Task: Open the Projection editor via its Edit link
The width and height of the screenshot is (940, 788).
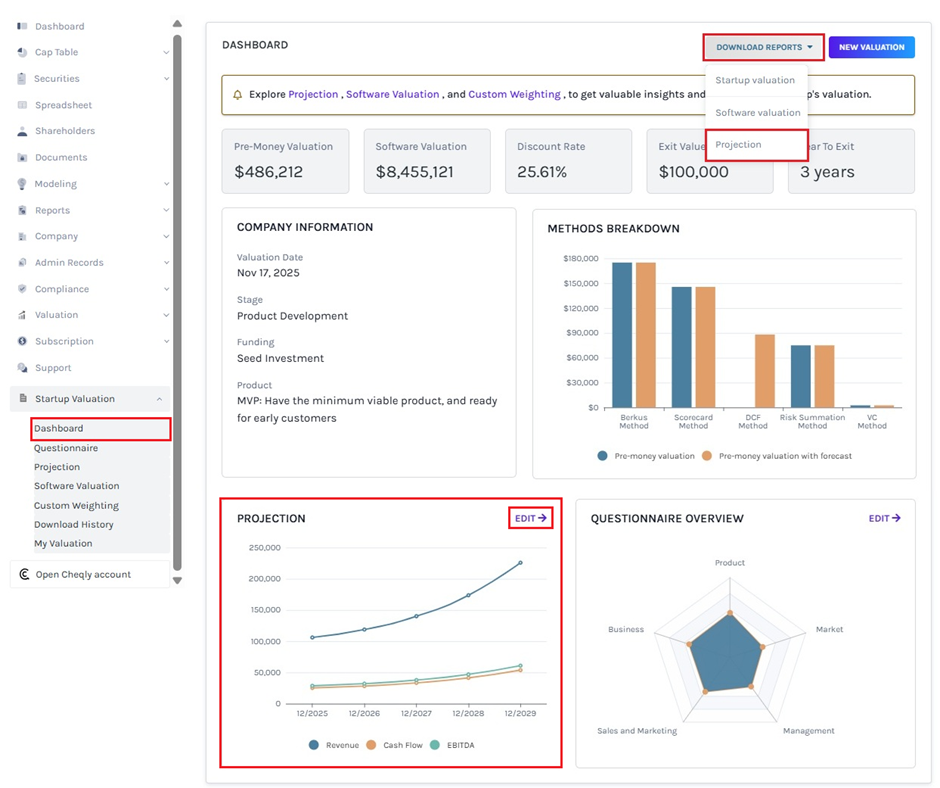Action: tap(529, 518)
